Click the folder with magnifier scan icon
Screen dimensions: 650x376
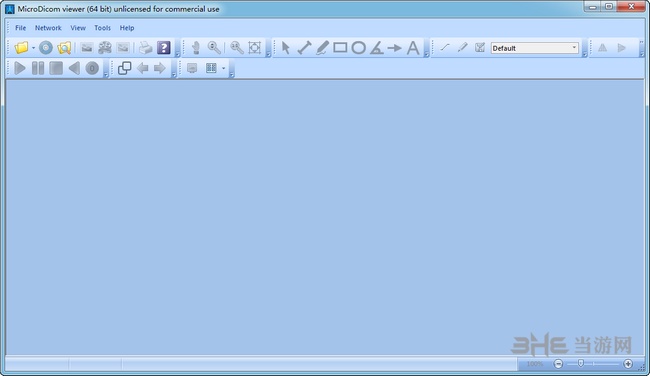click(64, 48)
